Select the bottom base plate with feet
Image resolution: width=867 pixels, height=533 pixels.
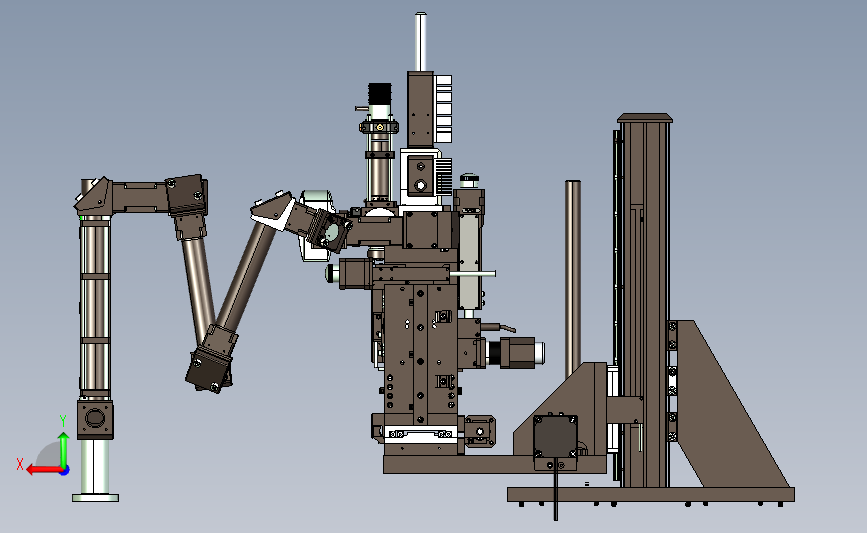651,494
